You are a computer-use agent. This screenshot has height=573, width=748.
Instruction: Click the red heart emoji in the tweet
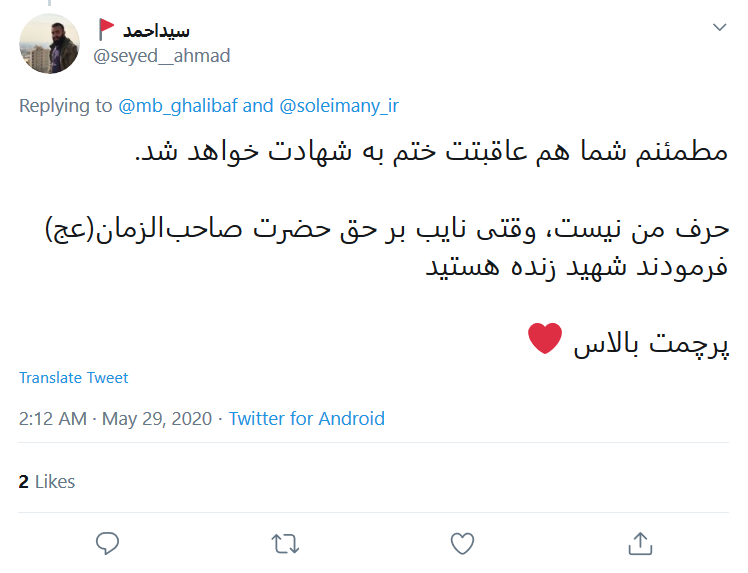546,342
